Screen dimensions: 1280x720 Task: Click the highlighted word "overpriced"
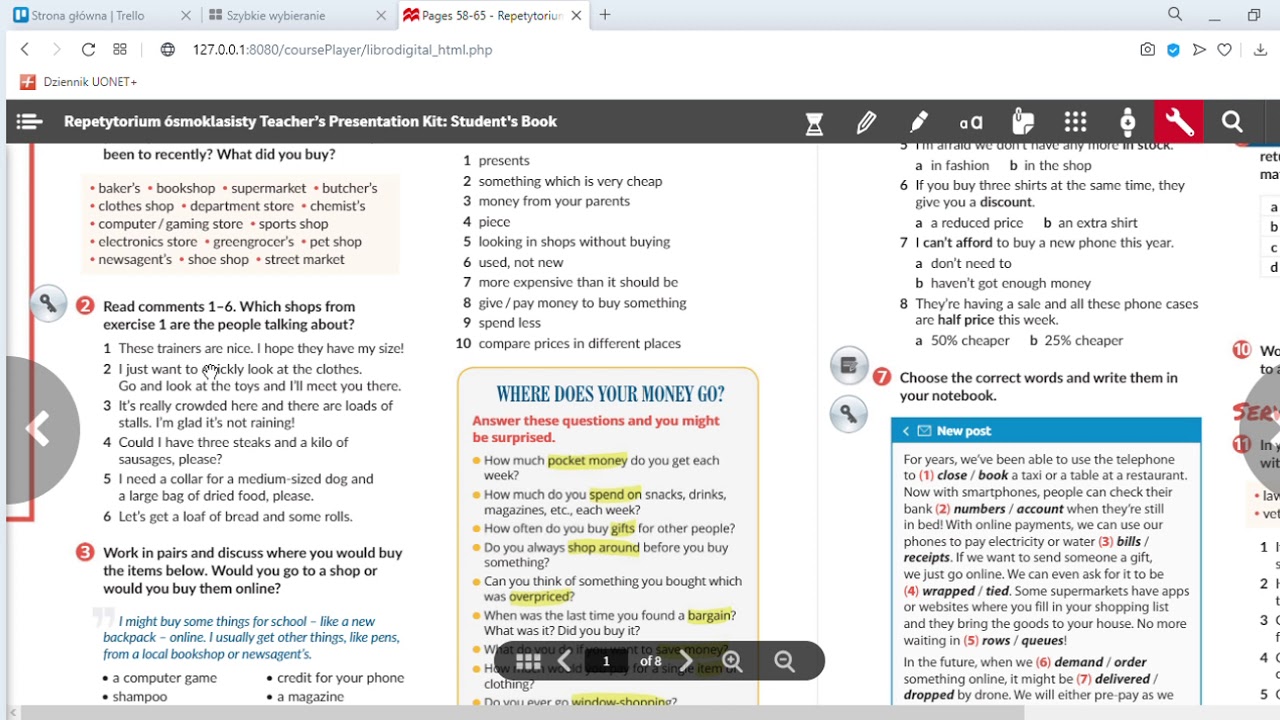coord(539,597)
